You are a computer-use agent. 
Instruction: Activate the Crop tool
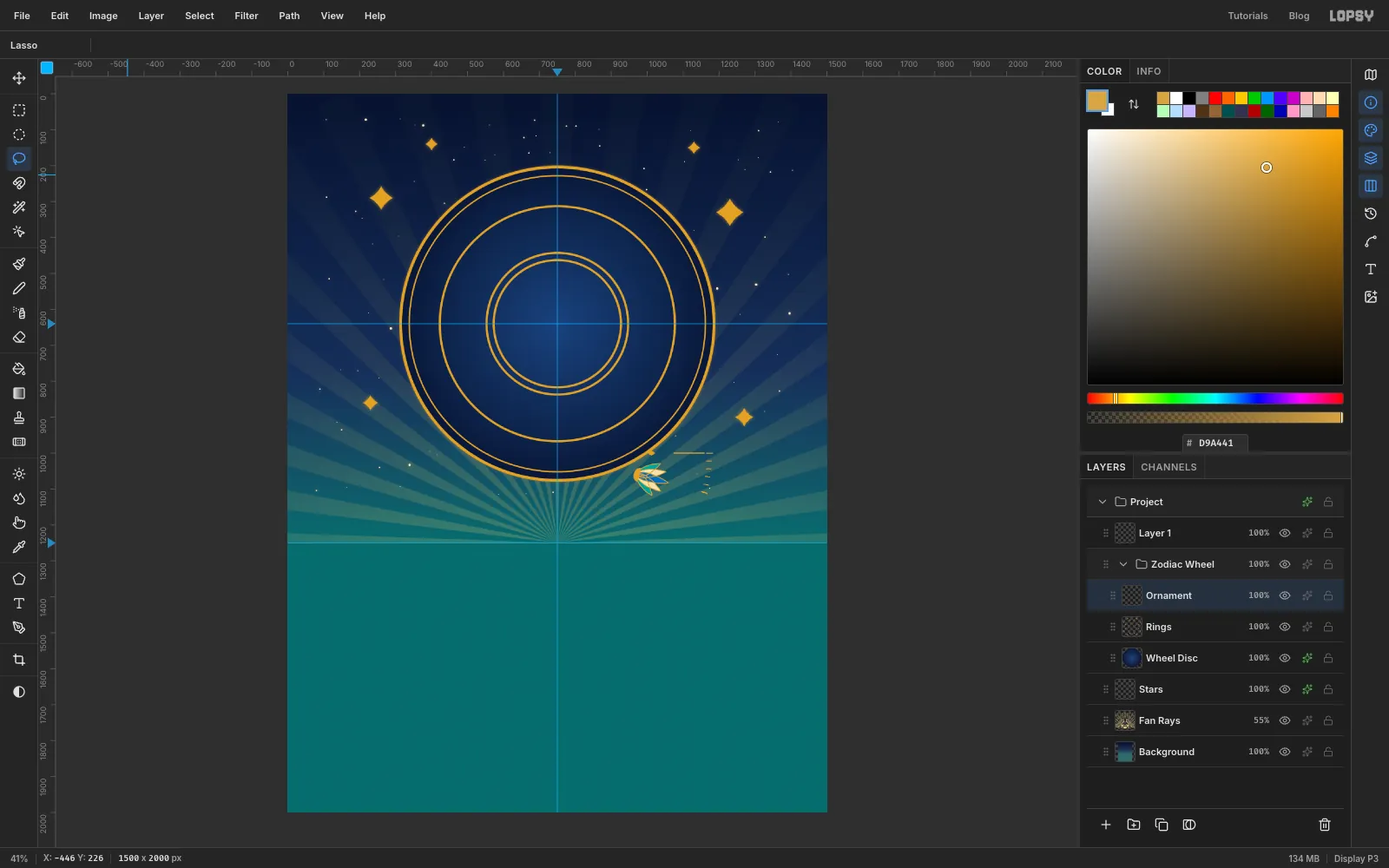19,660
